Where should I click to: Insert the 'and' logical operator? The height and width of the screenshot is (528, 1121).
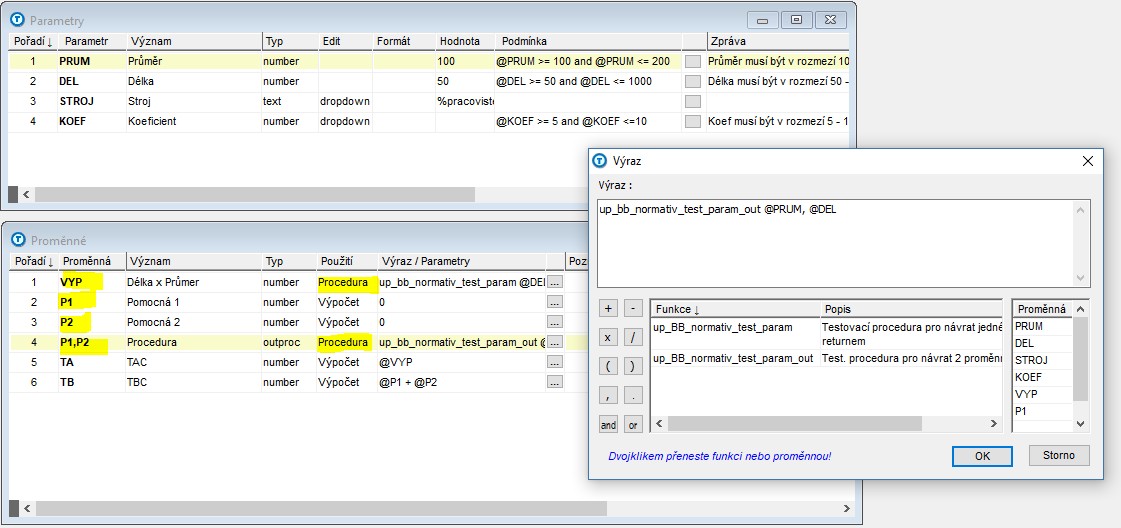pos(608,424)
